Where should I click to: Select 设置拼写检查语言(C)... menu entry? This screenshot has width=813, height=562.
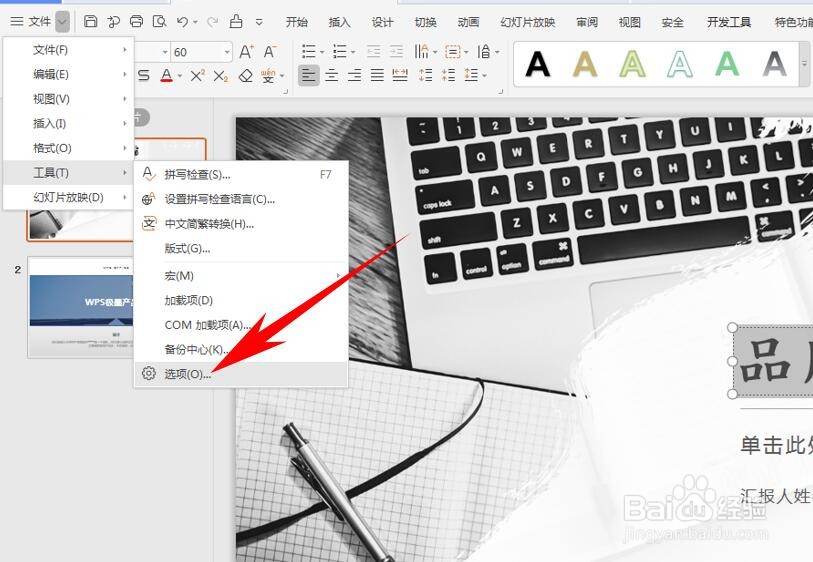241,199
